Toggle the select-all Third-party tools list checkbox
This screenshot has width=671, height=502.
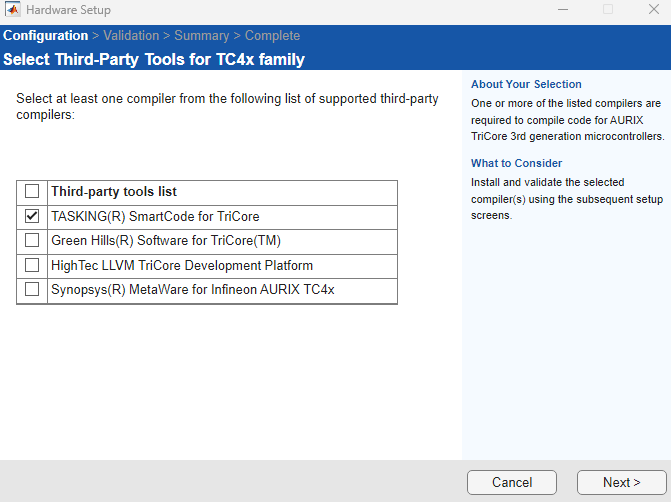coord(32,191)
